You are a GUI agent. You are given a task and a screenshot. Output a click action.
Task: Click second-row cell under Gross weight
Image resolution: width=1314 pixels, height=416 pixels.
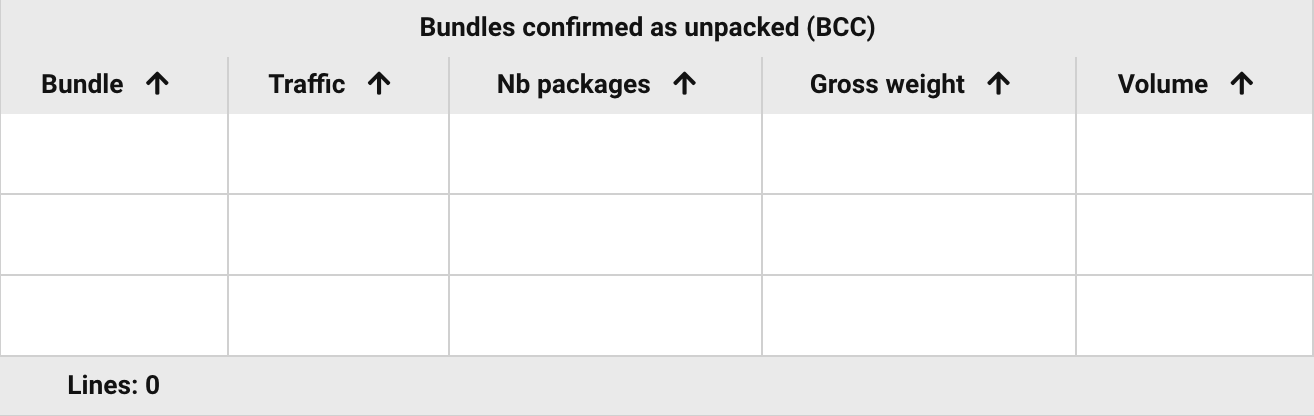pos(918,235)
